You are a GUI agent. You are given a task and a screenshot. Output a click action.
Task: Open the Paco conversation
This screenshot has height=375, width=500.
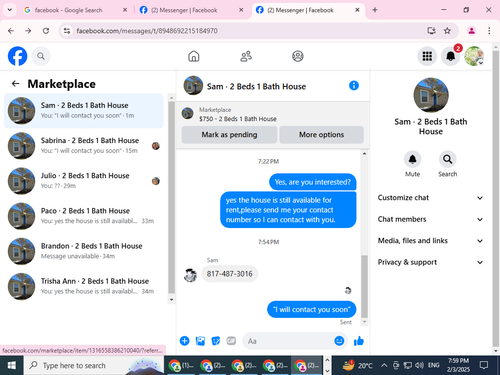pyautogui.click(x=84, y=216)
